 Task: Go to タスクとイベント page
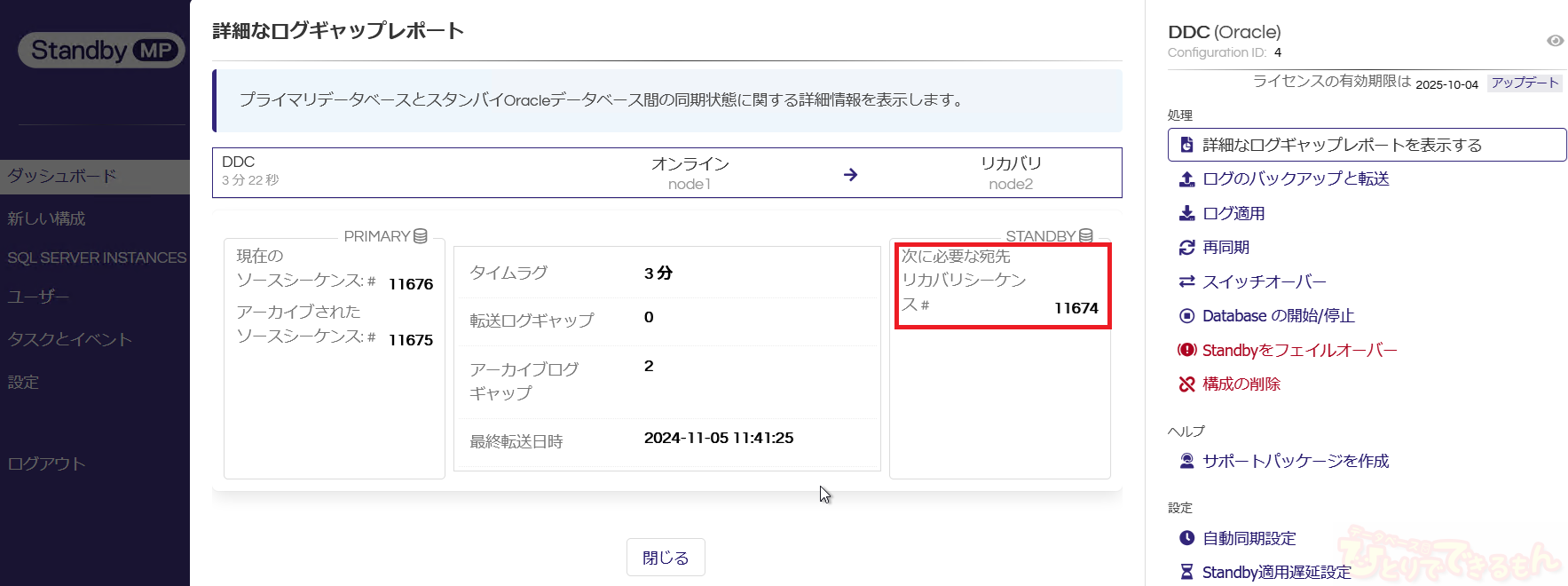(69, 339)
